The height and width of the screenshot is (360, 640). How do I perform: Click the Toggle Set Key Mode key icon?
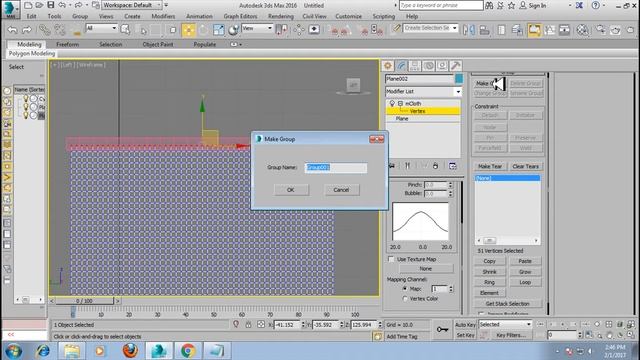pos(442,329)
